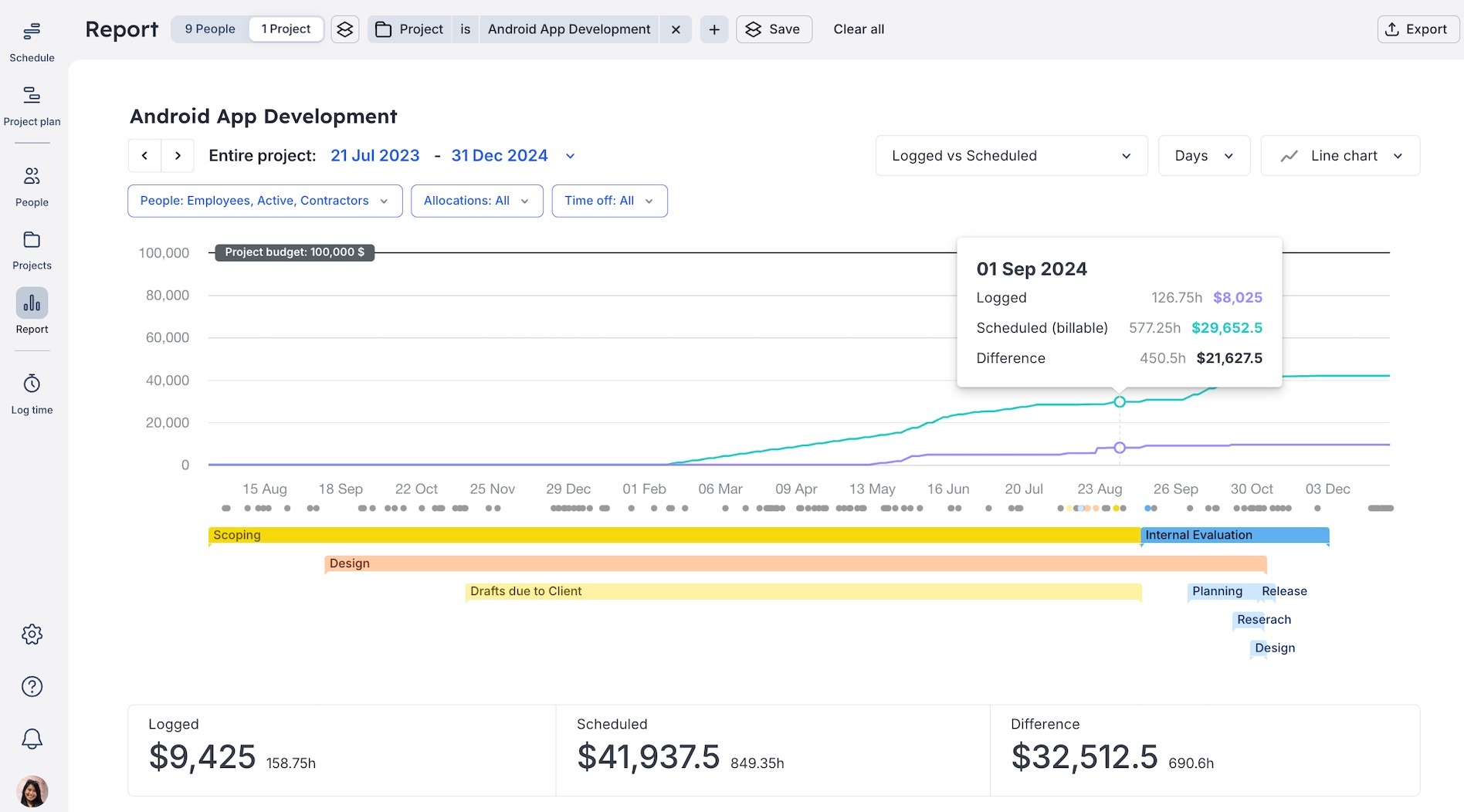
Task: Open Projects folder icon in sidebar
Action: [32, 250]
